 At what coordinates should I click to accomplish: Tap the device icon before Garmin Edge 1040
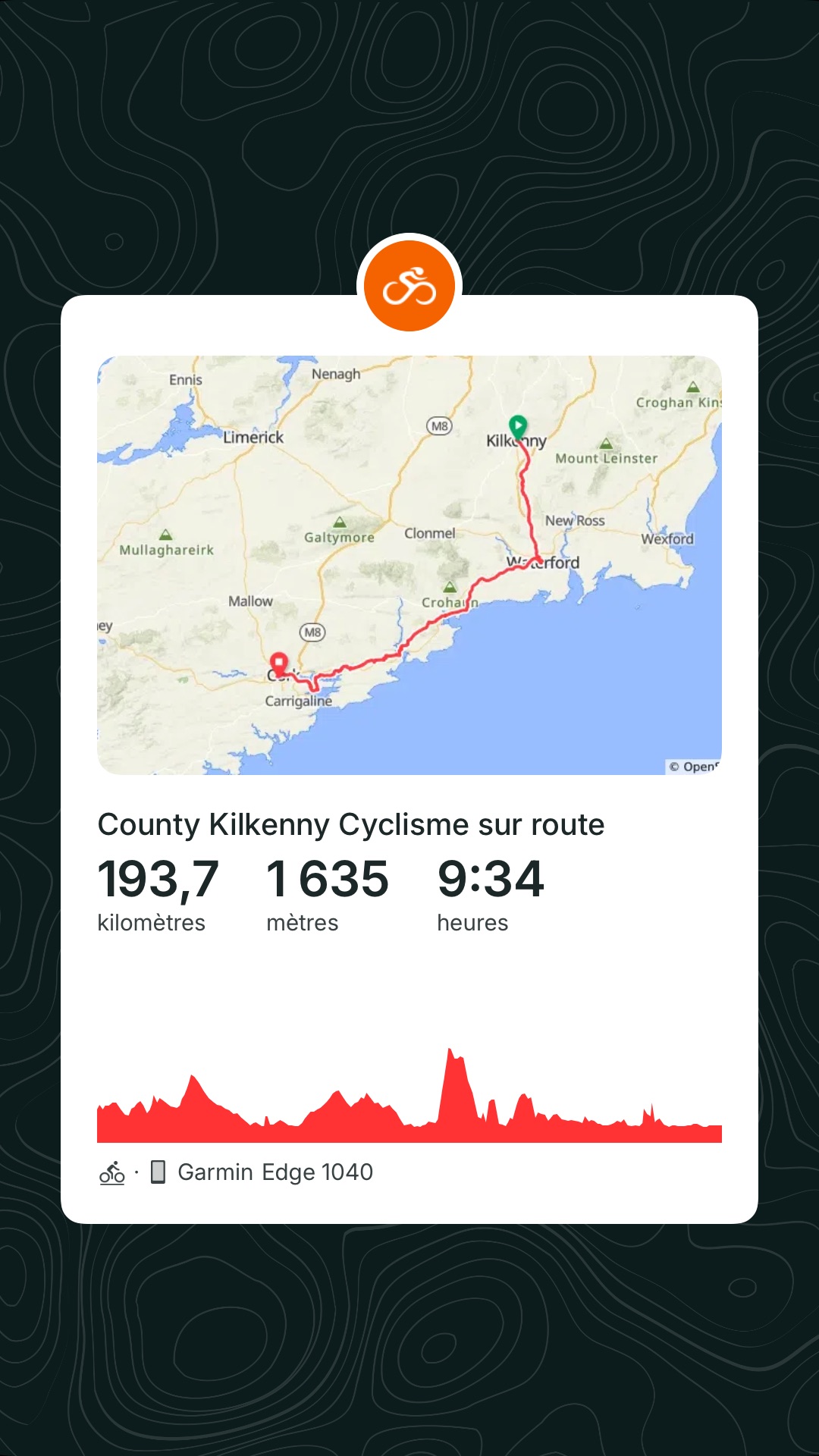[158, 1172]
